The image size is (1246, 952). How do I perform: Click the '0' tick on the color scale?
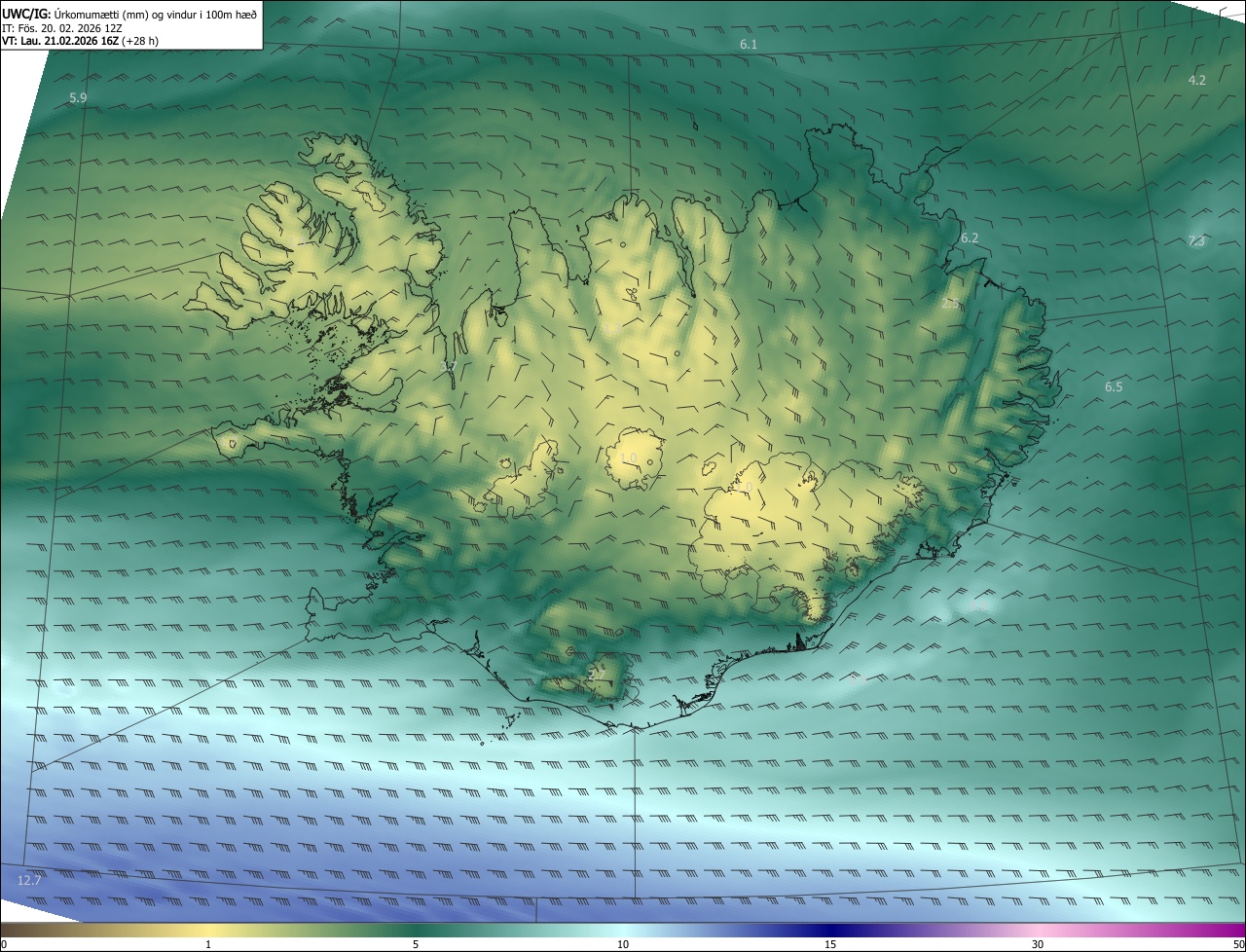coord(3,944)
